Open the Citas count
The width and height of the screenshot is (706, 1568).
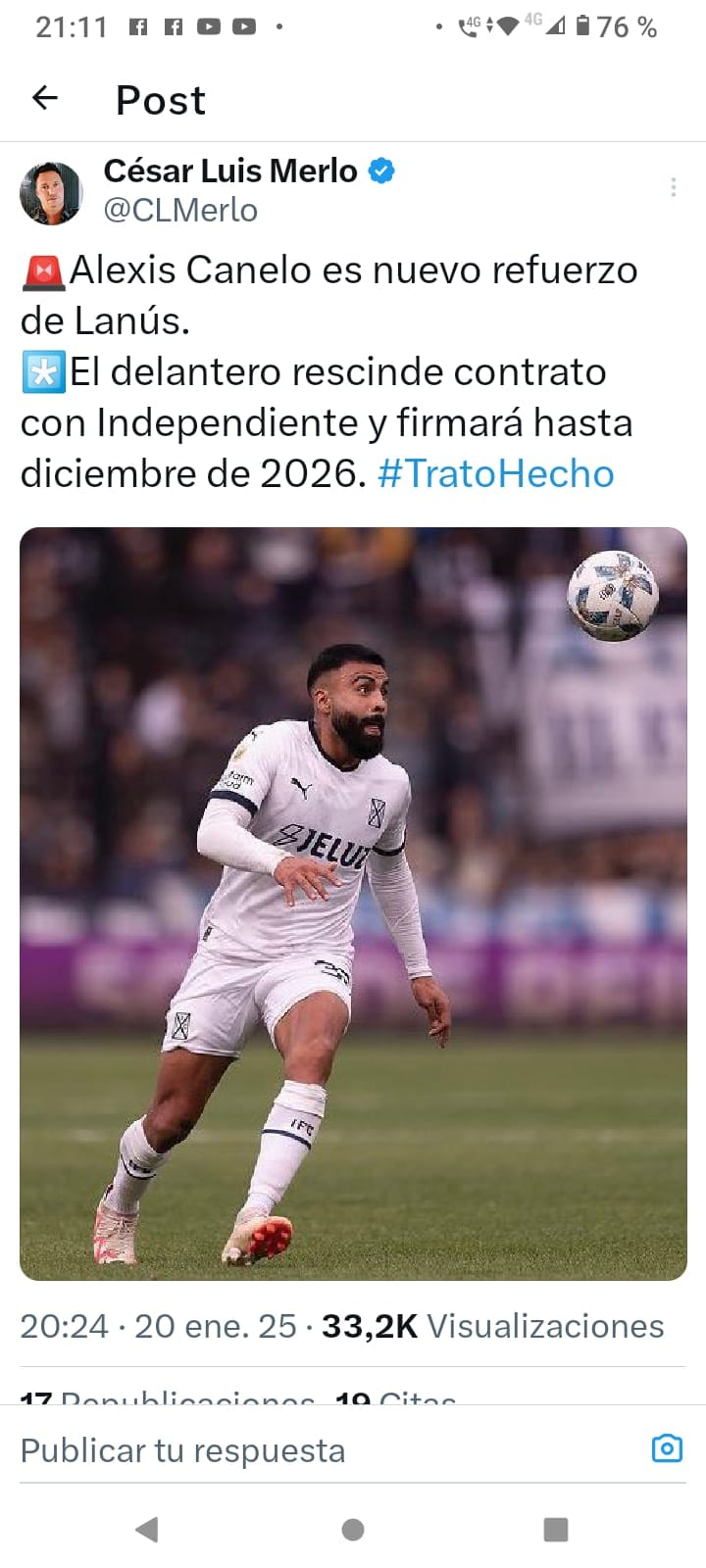point(395,1396)
